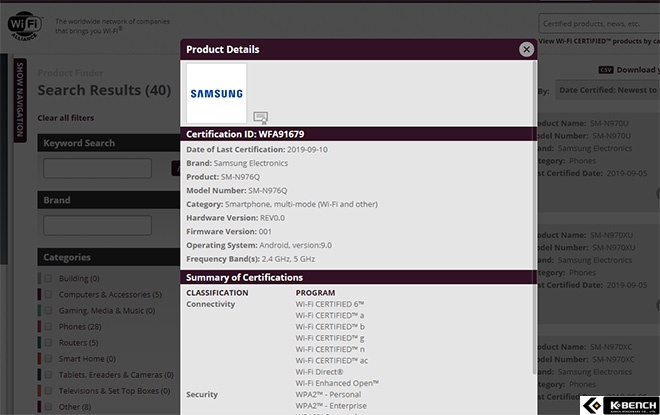
Task: Open the certificate icon beside Samsung logo
Action: point(261,117)
